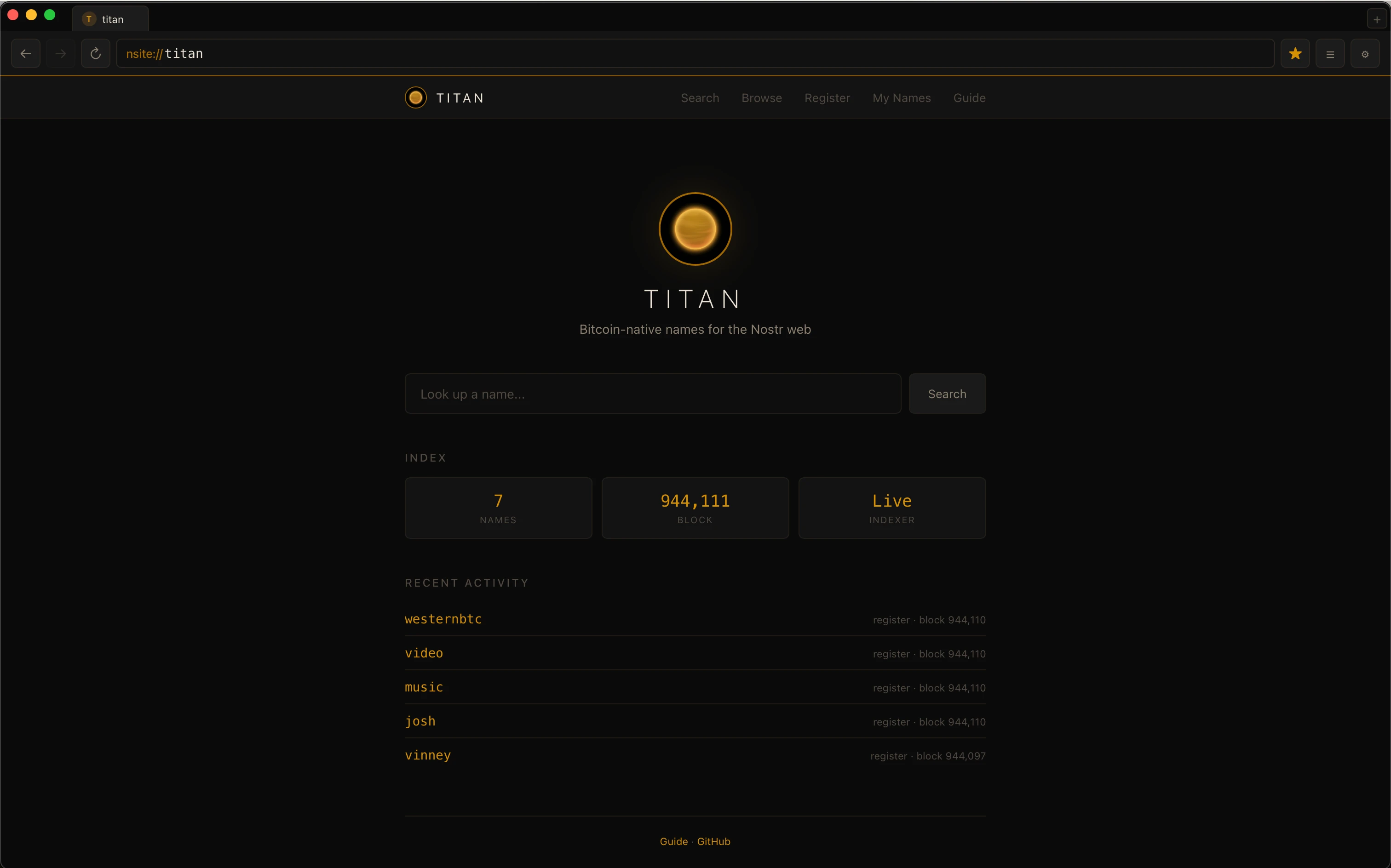Click the Titan planet logo in header
This screenshot has height=868, width=1391.
[415, 97]
